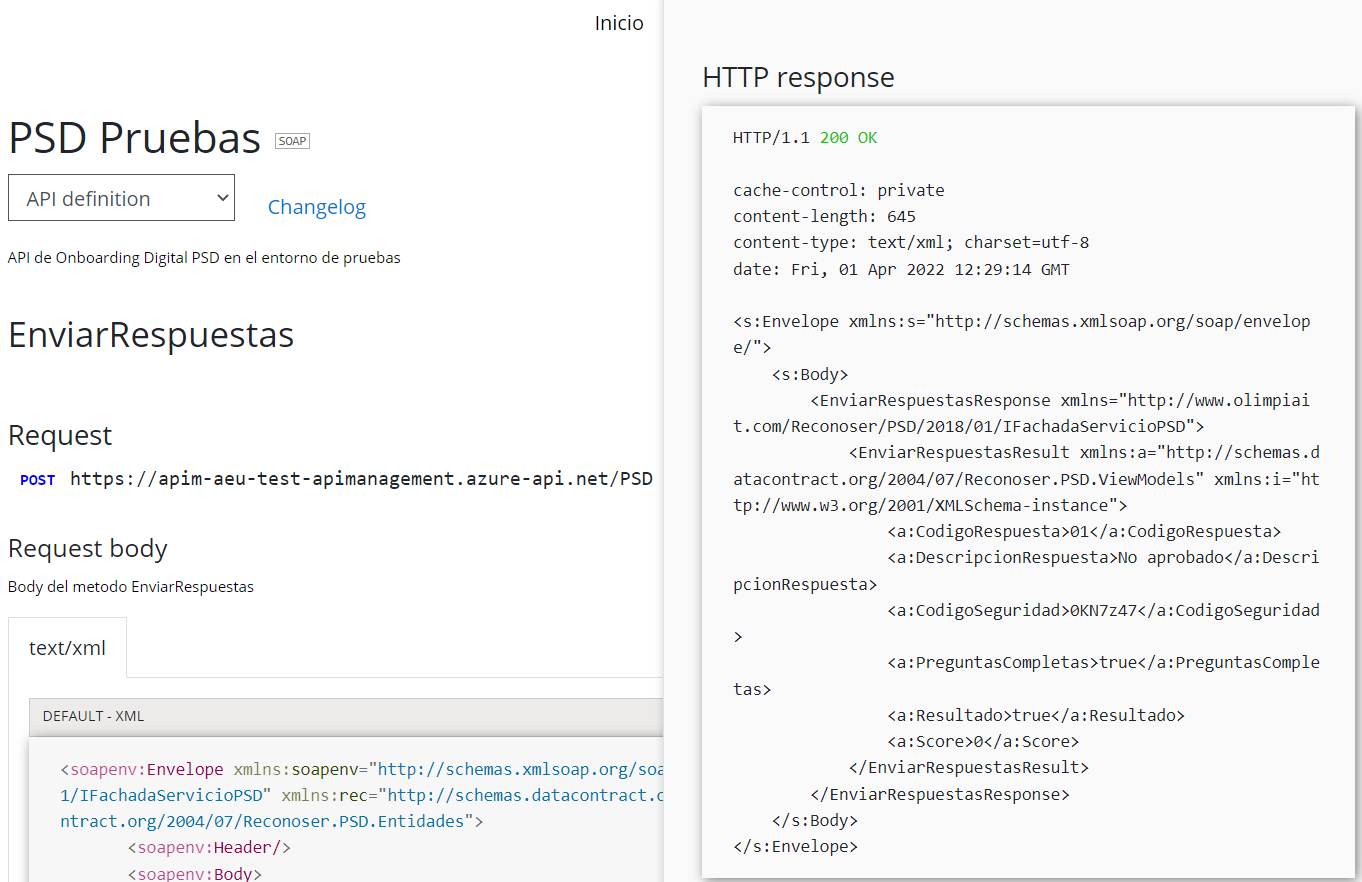The image size is (1362, 882).
Task: Click the chevron arrow of API definition
Action: click(222, 198)
